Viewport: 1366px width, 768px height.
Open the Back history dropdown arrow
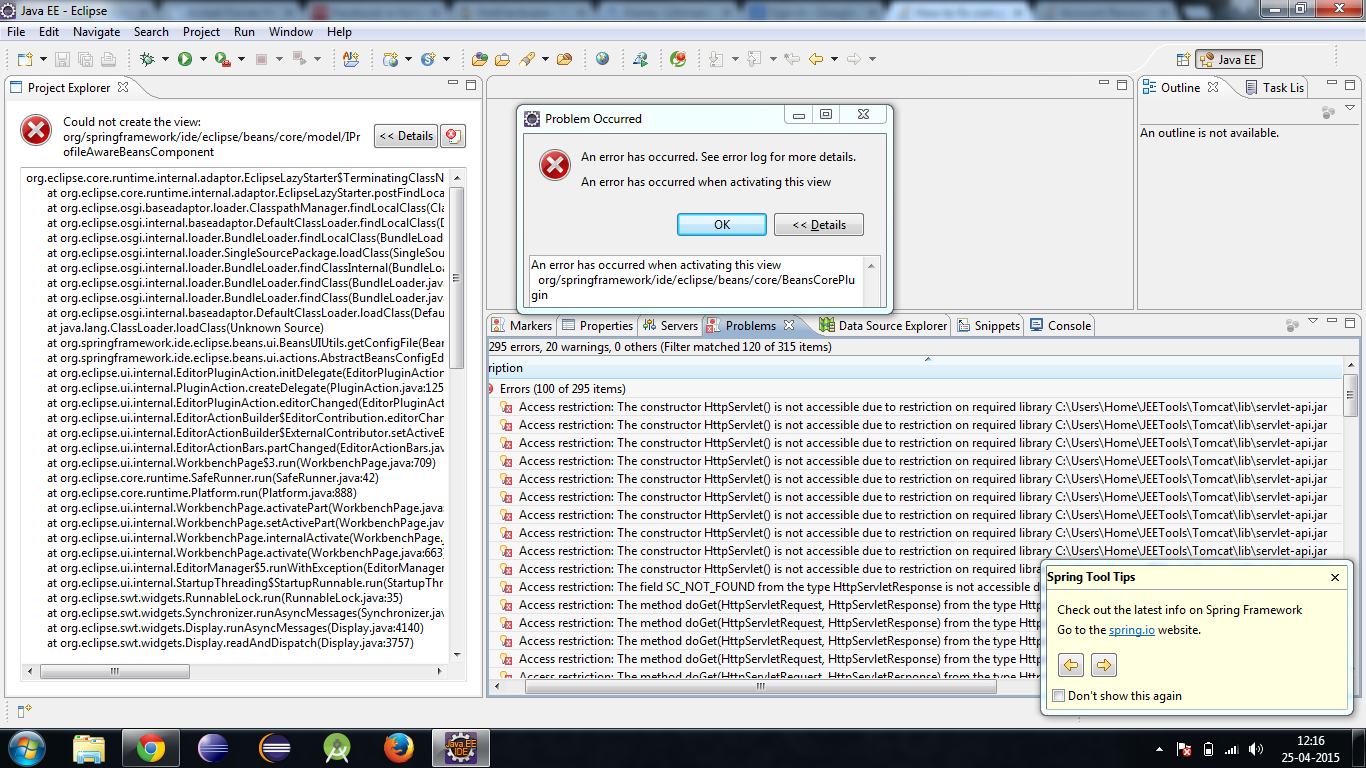[834, 59]
